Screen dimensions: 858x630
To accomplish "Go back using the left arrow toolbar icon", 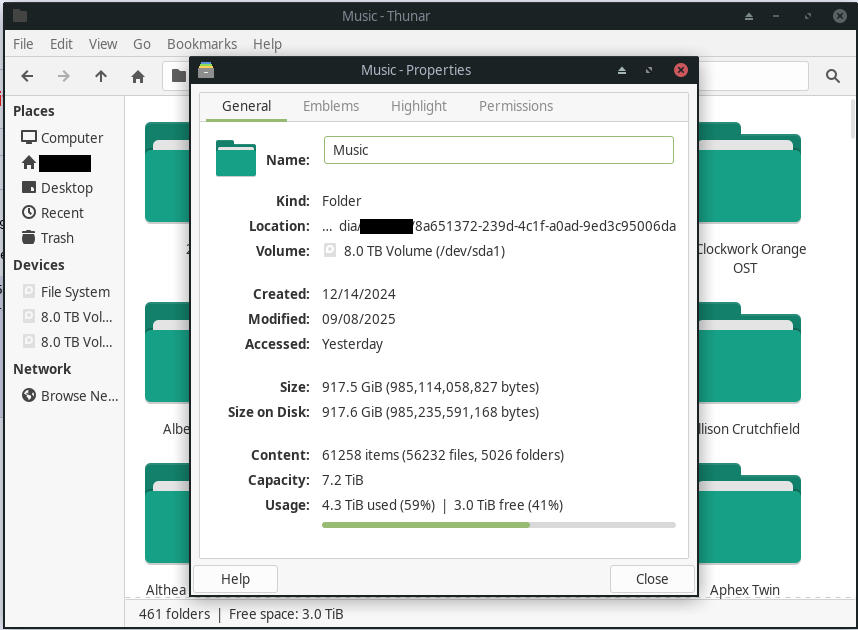I will [27, 76].
